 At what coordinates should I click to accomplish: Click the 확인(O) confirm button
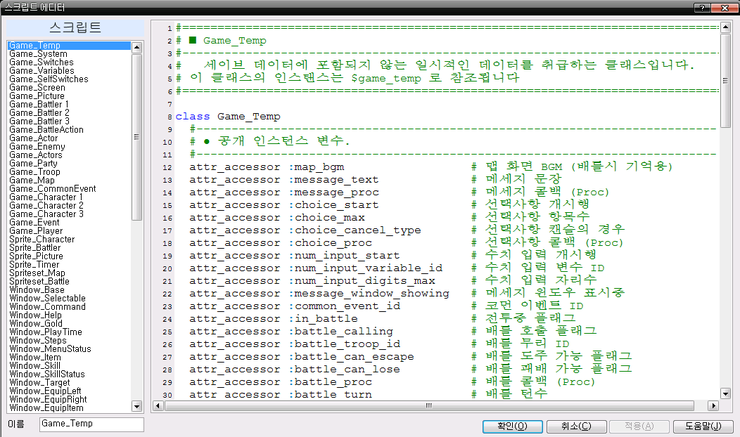click(x=512, y=426)
